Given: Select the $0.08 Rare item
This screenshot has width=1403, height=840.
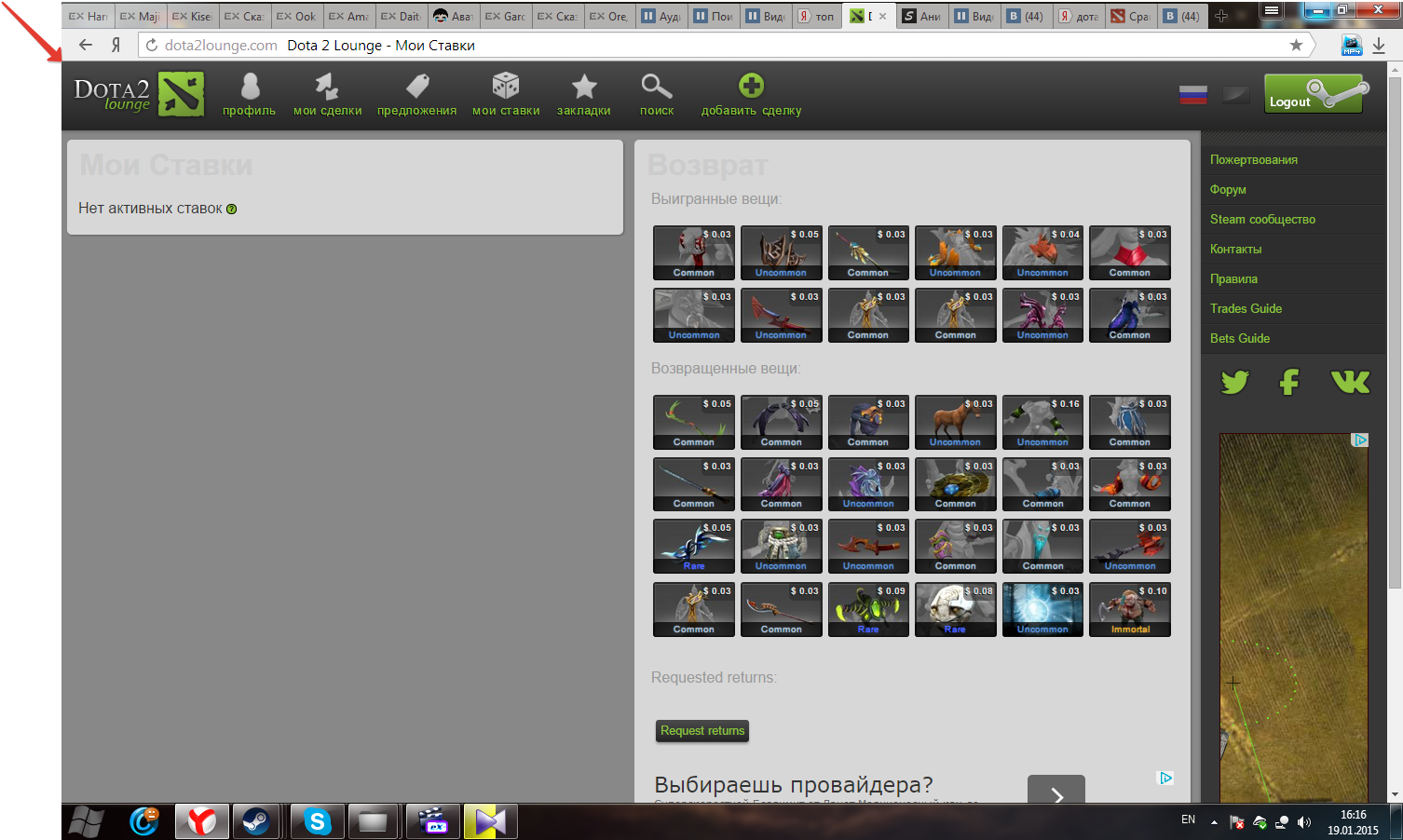Looking at the screenshot, I should click(955, 610).
